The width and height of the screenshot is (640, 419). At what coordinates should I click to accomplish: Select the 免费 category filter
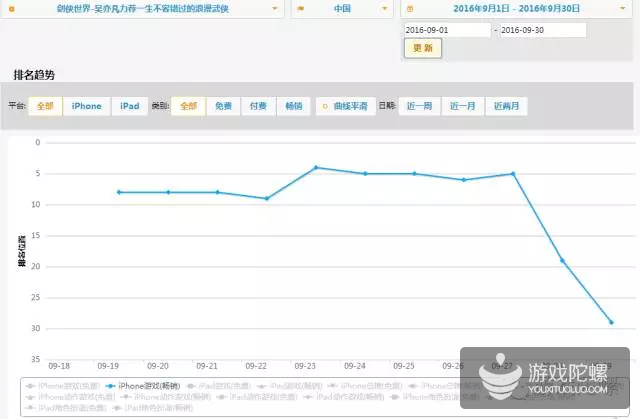coord(223,106)
